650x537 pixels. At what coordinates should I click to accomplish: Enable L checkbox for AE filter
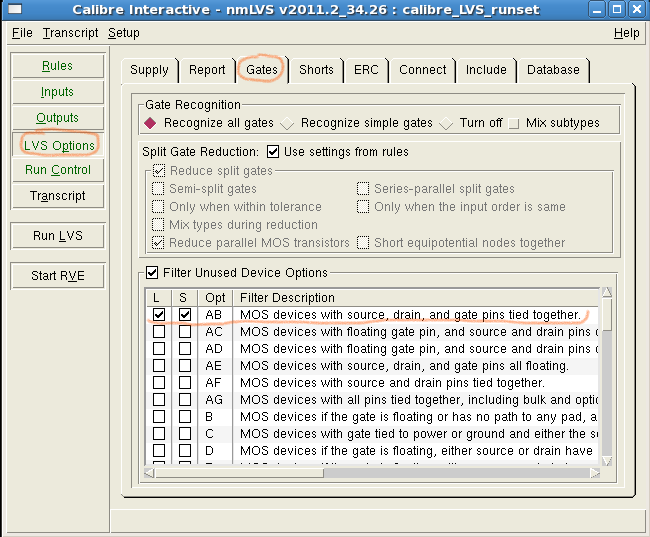[159, 366]
